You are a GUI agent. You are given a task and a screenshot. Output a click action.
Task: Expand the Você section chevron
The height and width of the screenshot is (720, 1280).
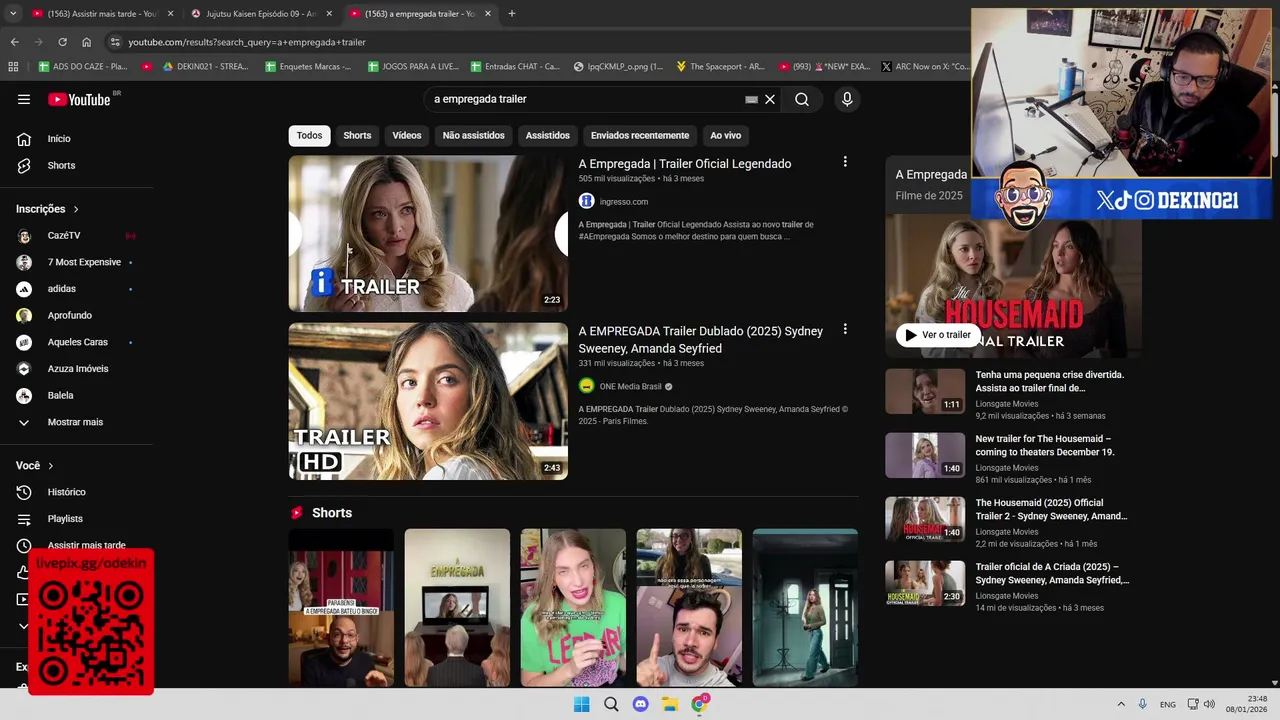50,466
